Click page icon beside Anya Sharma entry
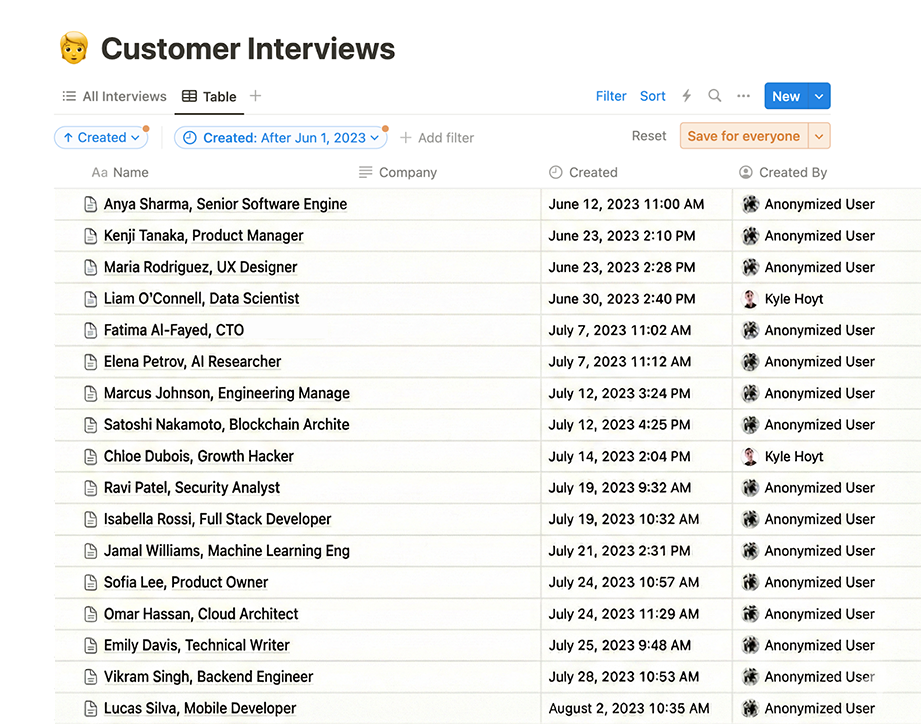The width and height of the screenshot is (921, 724). pos(91,205)
